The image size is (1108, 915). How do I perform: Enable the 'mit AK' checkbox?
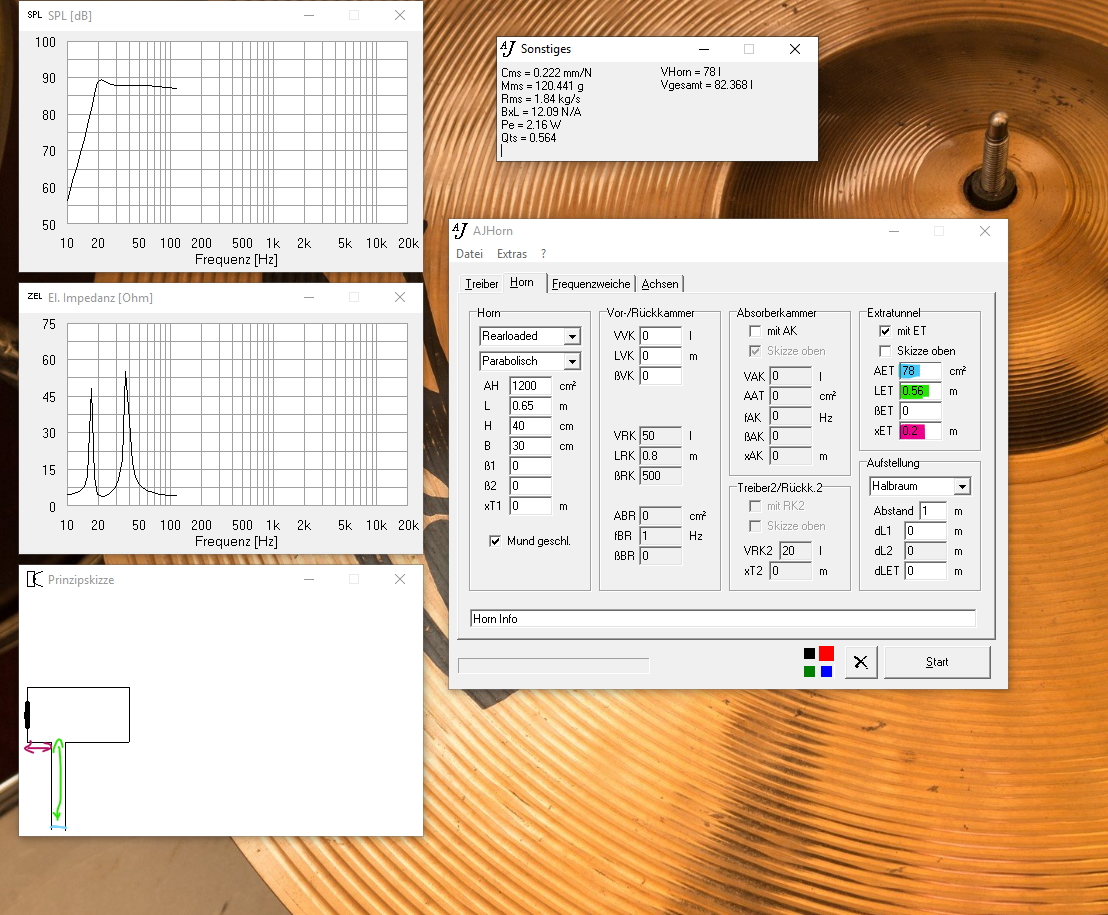click(x=755, y=331)
